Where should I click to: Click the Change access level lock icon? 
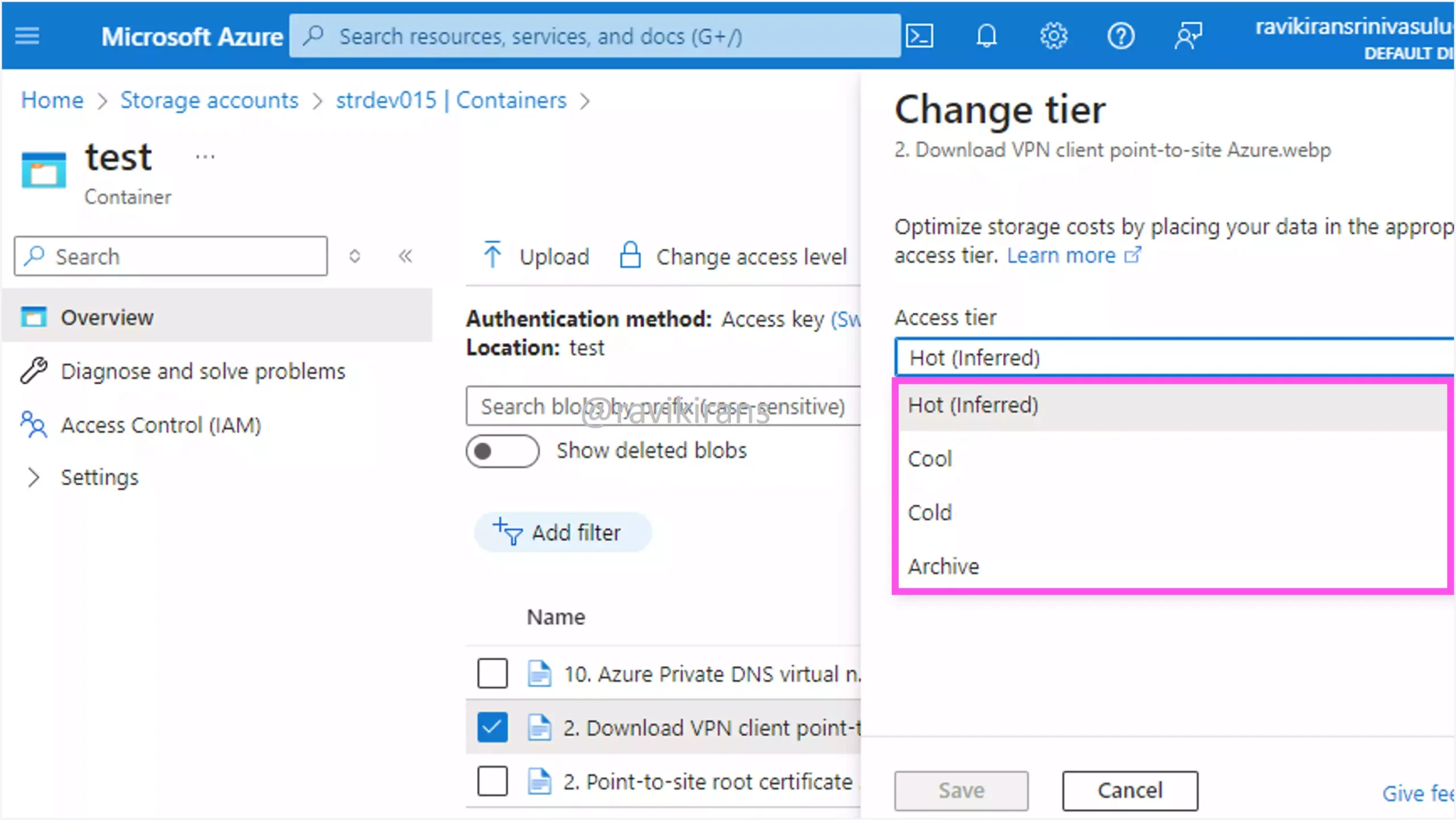coord(630,254)
